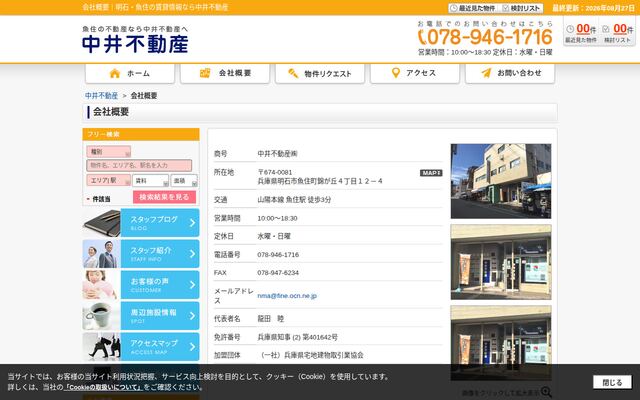640x400 pixels.
Task: Click the 中井不動産 breadcrumb link
Action: click(101, 96)
